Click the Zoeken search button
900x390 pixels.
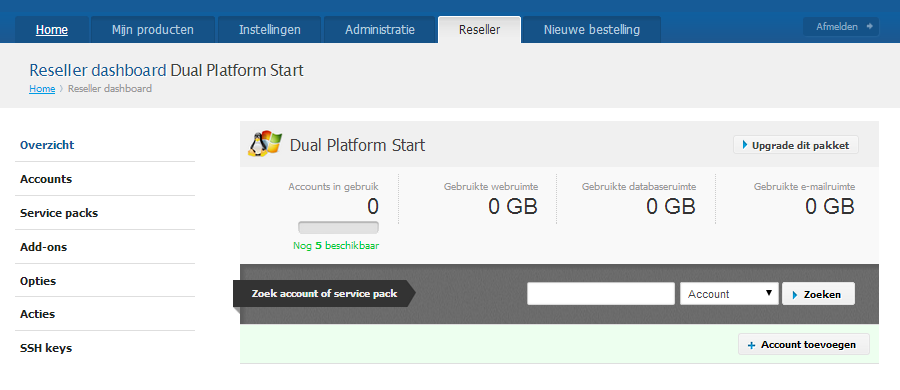point(818,294)
